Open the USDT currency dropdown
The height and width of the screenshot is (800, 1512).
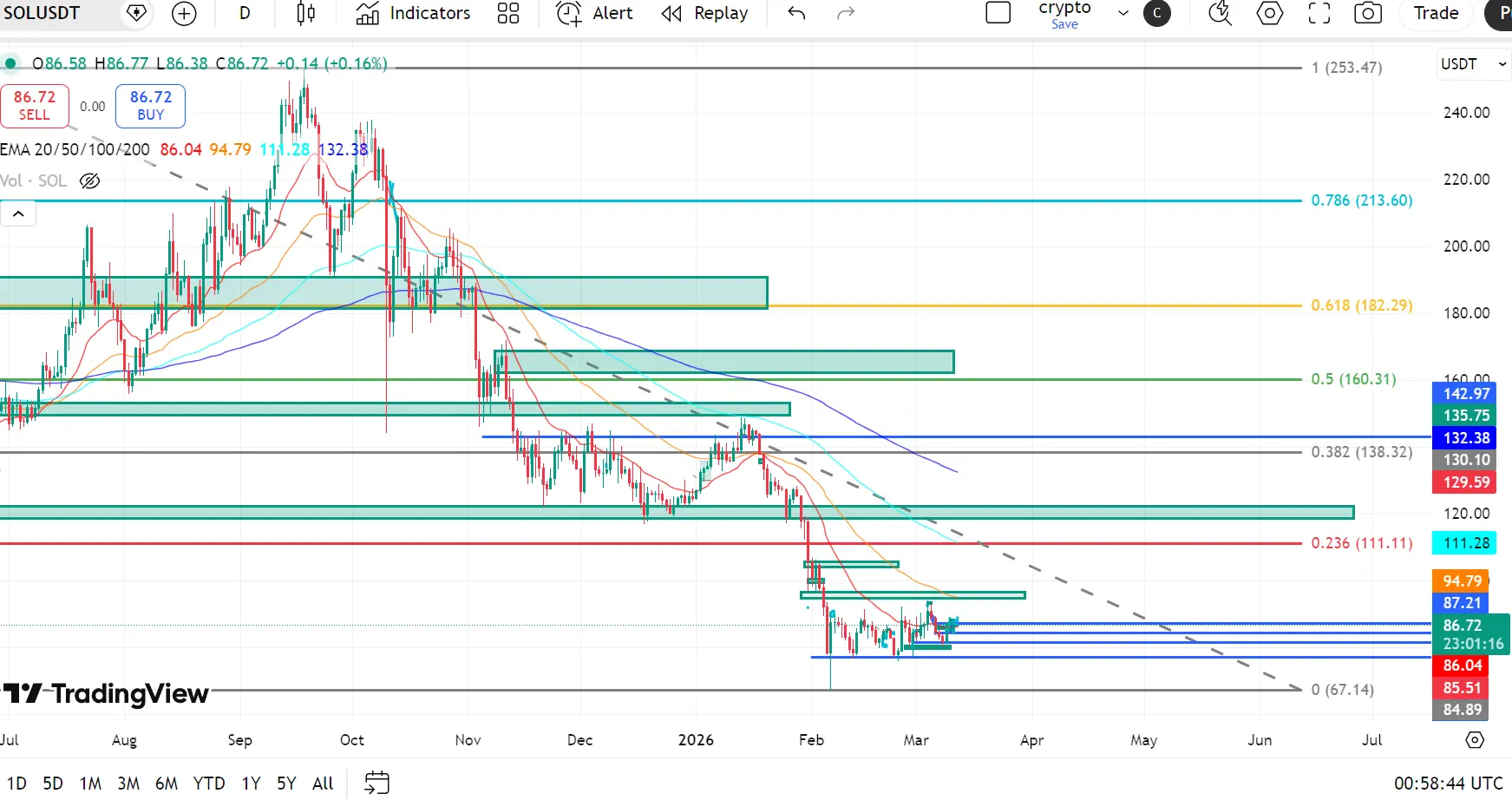click(x=1474, y=64)
